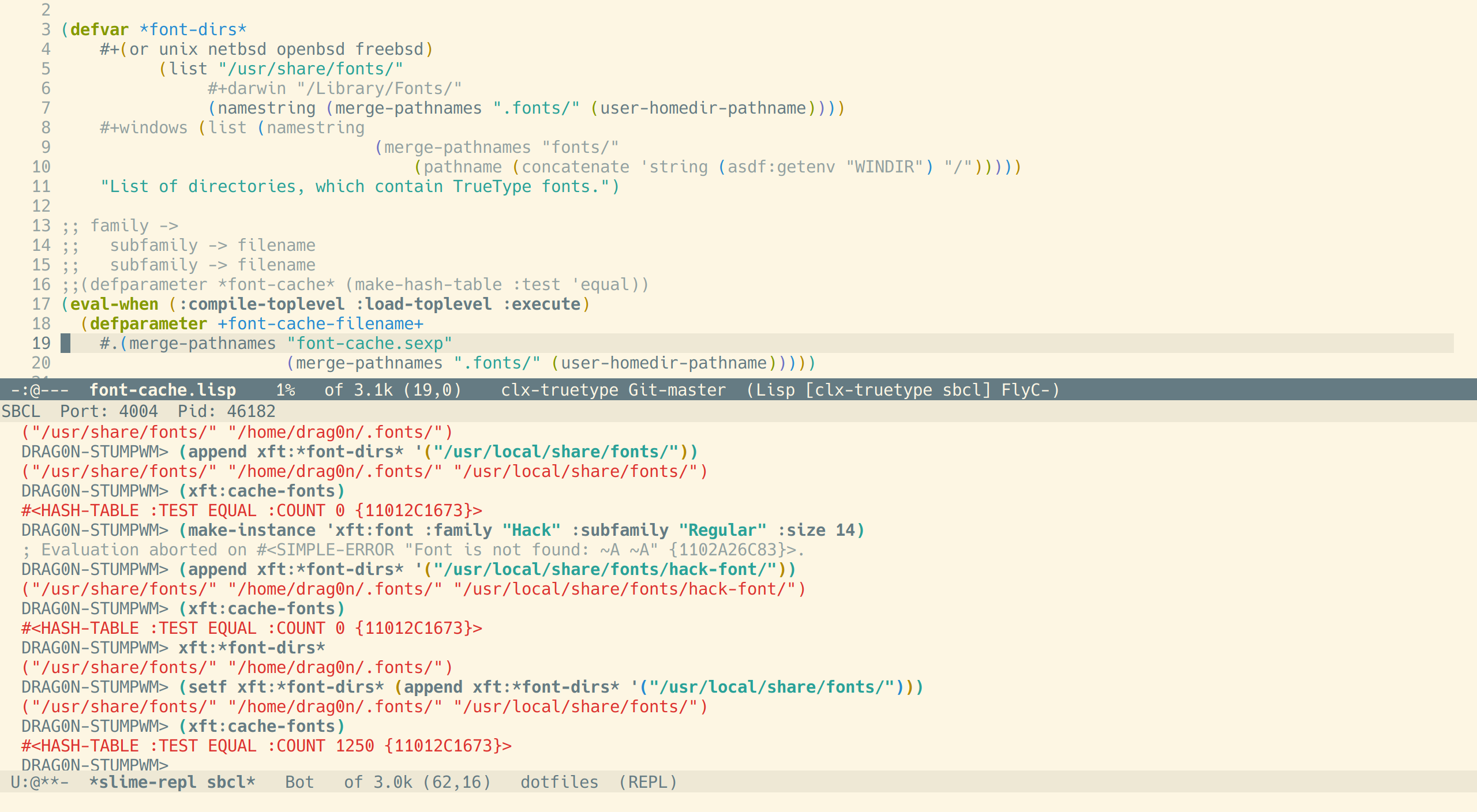Screen dimensions: 1477x812
Task: Click the #+windows feature expression on line 8
Action: (144, 127)
